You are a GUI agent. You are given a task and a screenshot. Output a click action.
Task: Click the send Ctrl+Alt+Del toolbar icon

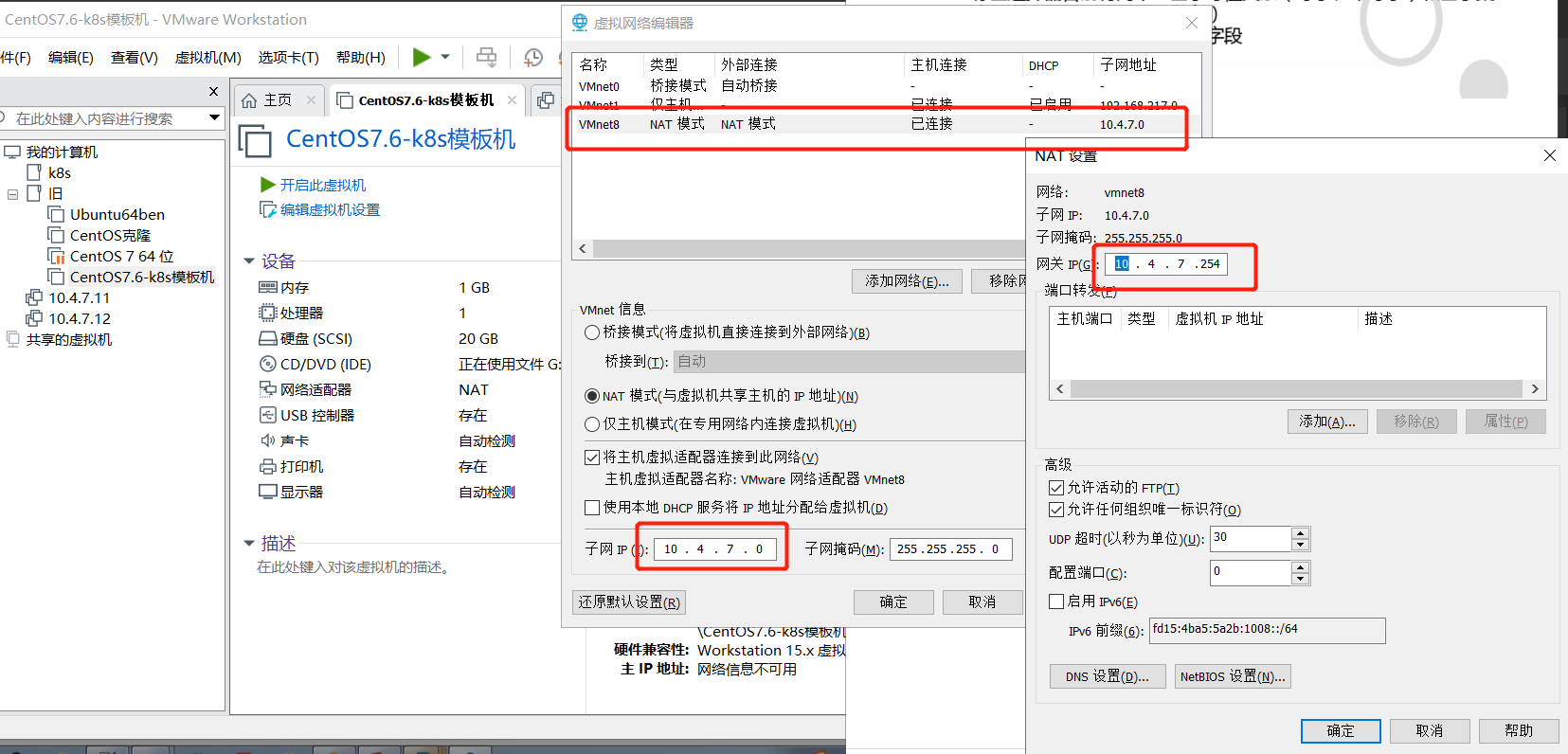tap(486, 58)
